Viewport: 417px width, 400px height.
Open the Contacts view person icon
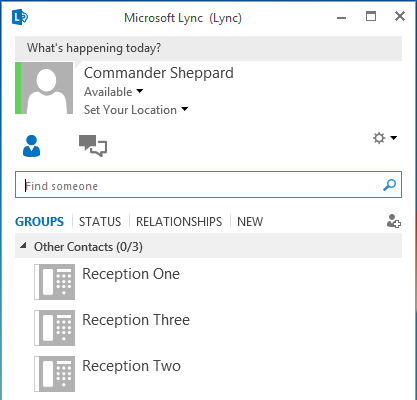[x=31, y=146]
